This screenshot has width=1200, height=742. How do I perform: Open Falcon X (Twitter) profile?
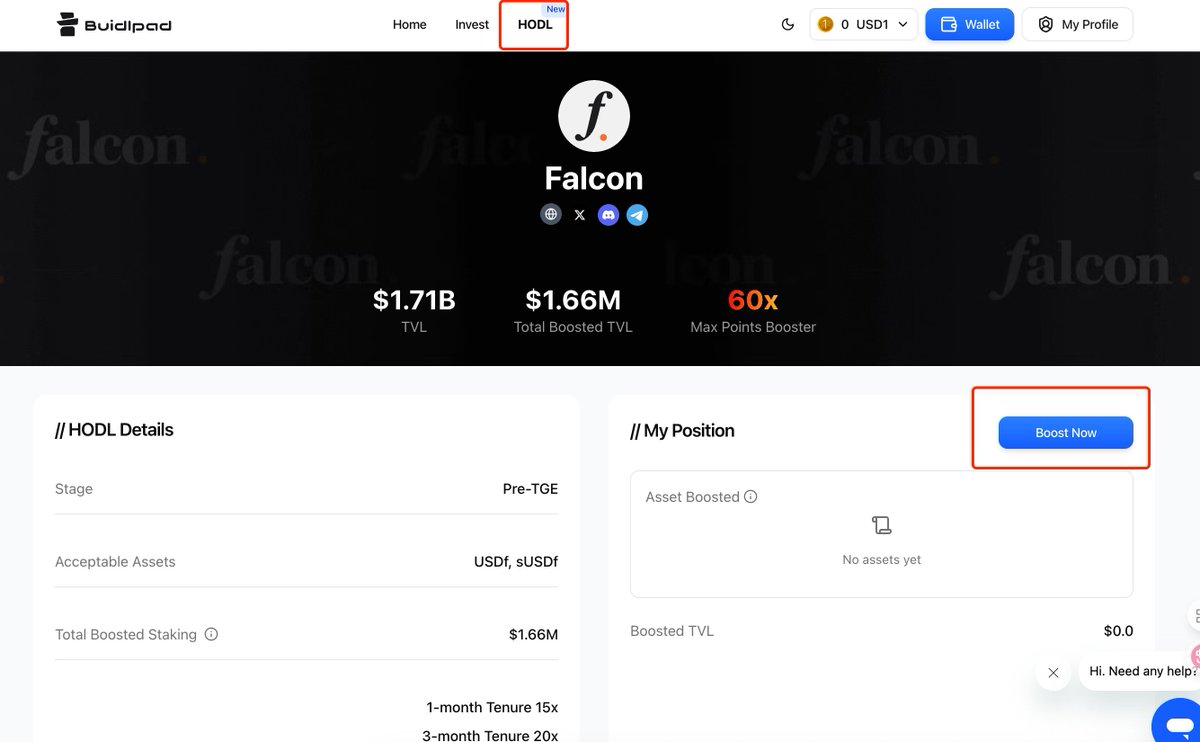pyautogui.click(x=580, y=215)
